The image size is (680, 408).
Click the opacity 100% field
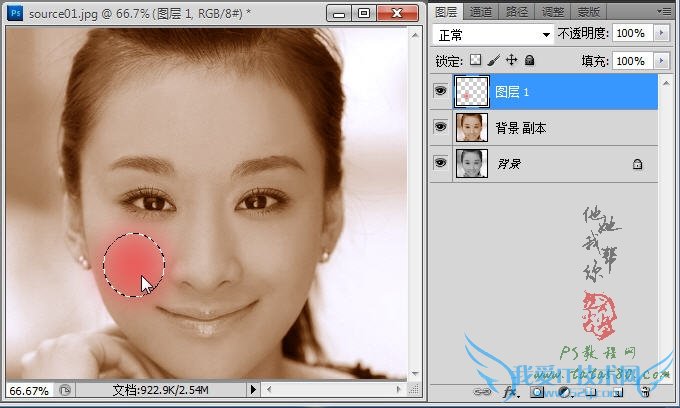click(x=632, y=33)
